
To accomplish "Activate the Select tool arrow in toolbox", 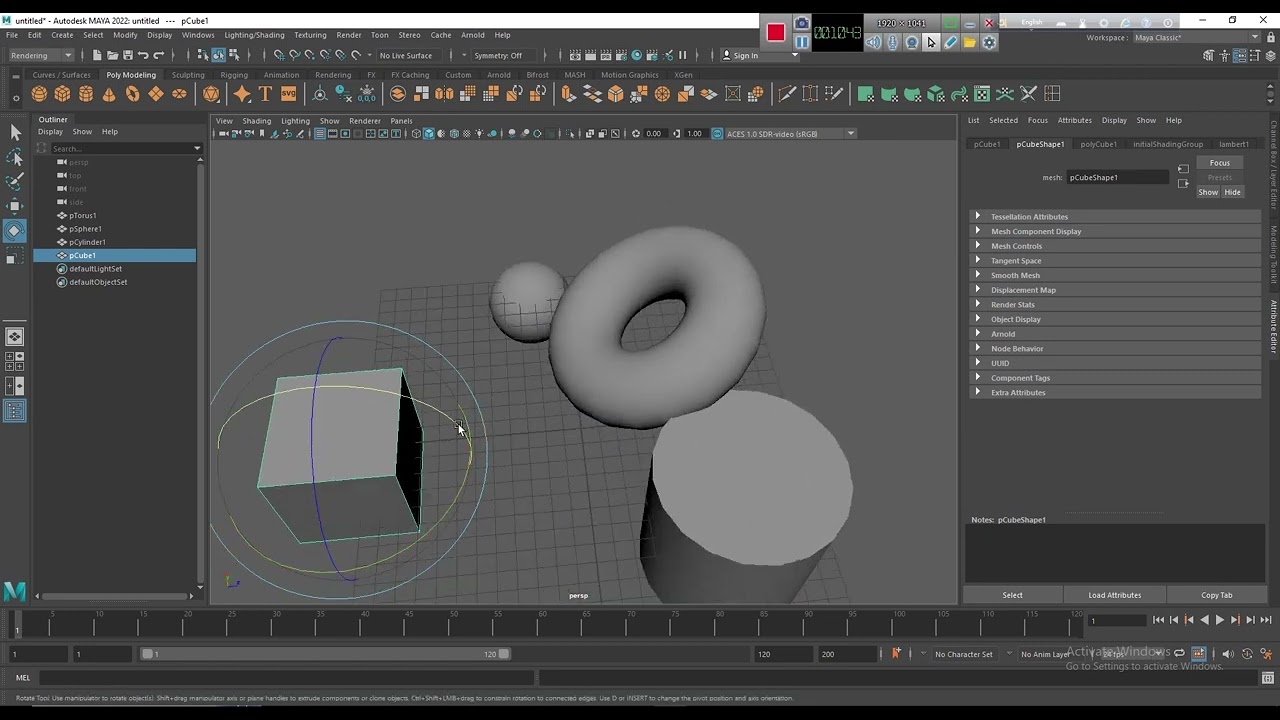I will [14, 132].
